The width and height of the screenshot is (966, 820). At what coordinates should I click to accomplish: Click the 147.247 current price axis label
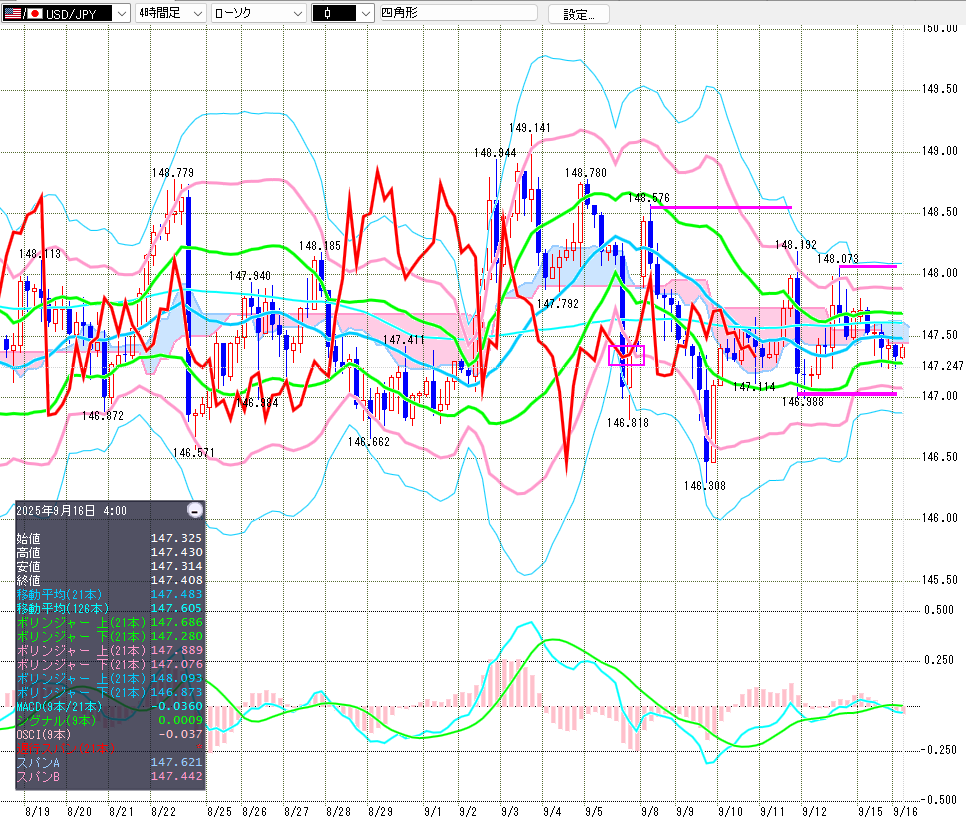point(943,366)
